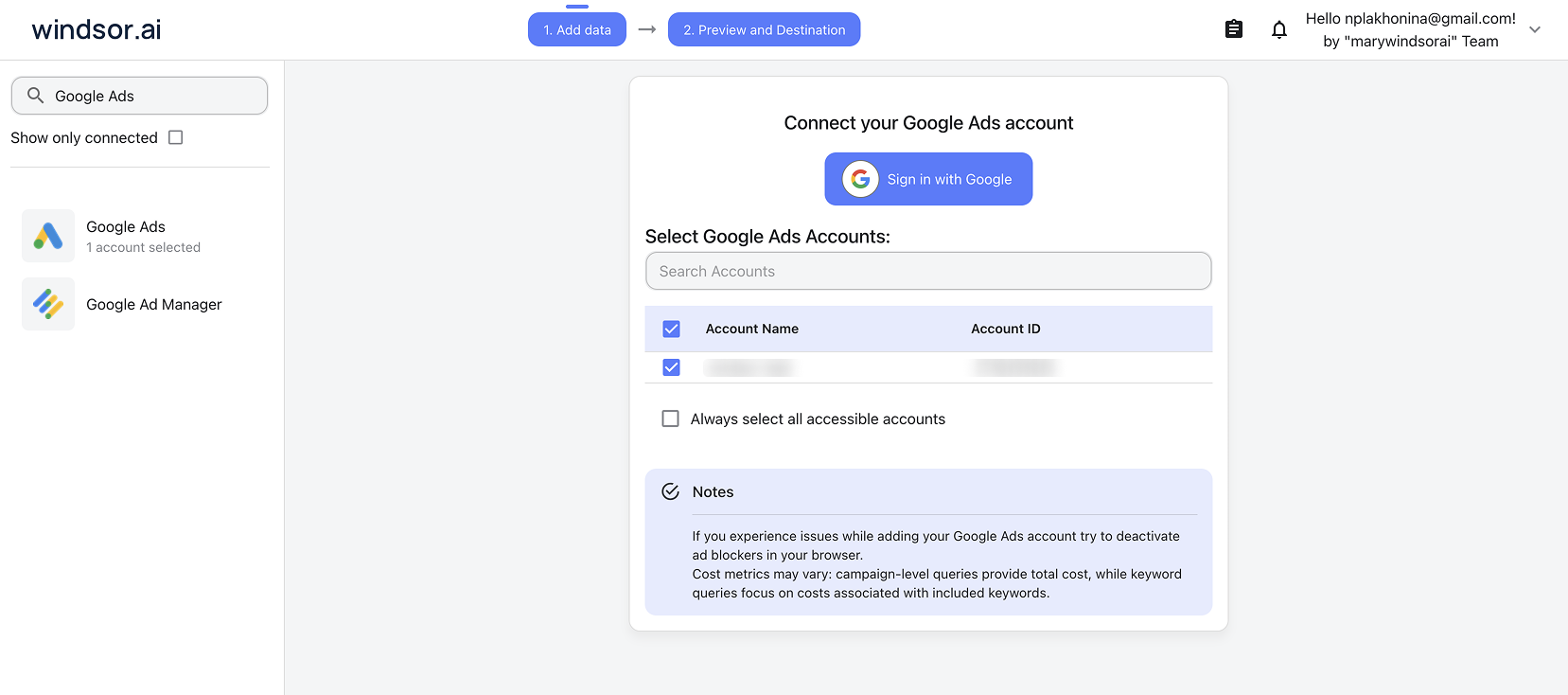The width and height of the screenshot is (1568, 695).
Task: Click the Account ID column header
Action: pyautogui.click(x=1006, y=329)
